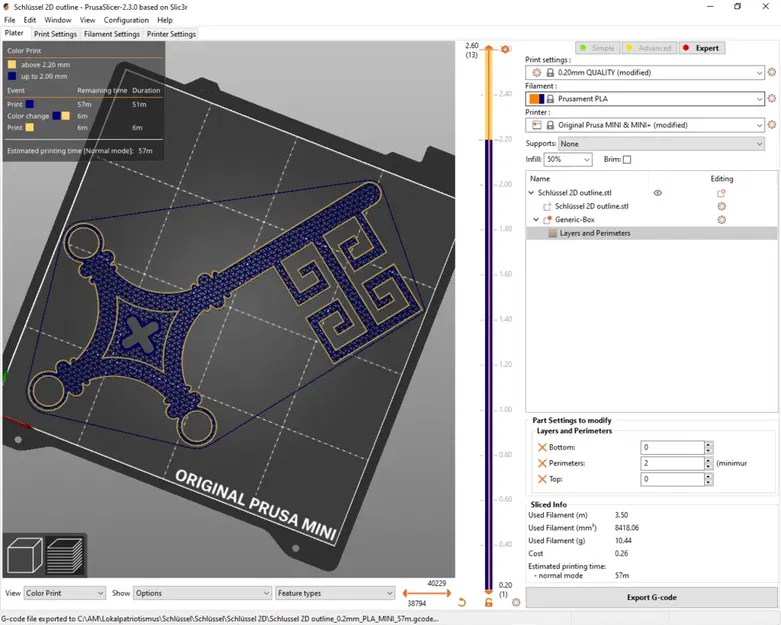Click the orange reset arrow below the slider
Screen dimensions: 781x625
(x=462, y=602)
